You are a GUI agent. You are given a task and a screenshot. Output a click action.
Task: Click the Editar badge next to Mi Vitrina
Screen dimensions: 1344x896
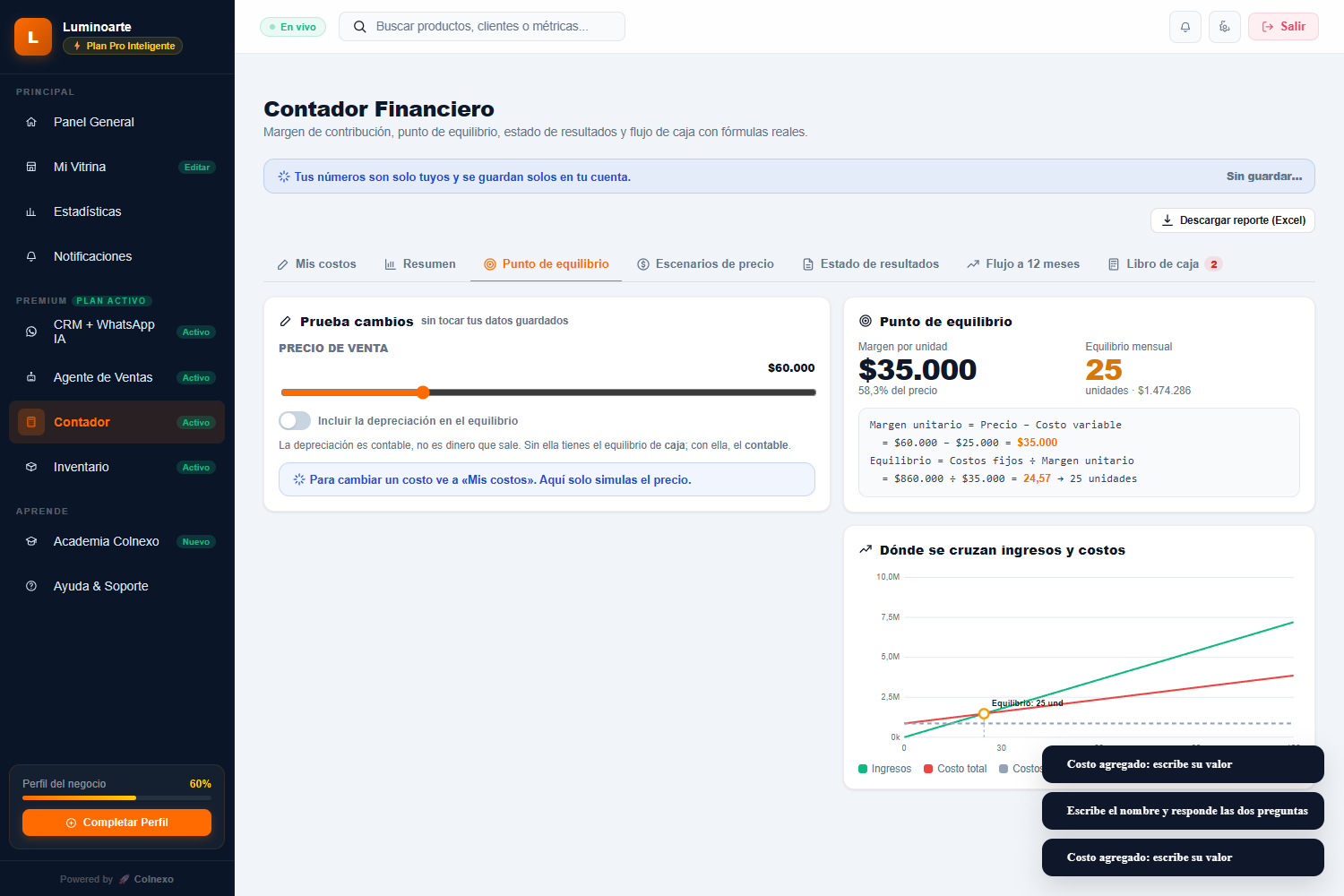[x=197, y=168]
